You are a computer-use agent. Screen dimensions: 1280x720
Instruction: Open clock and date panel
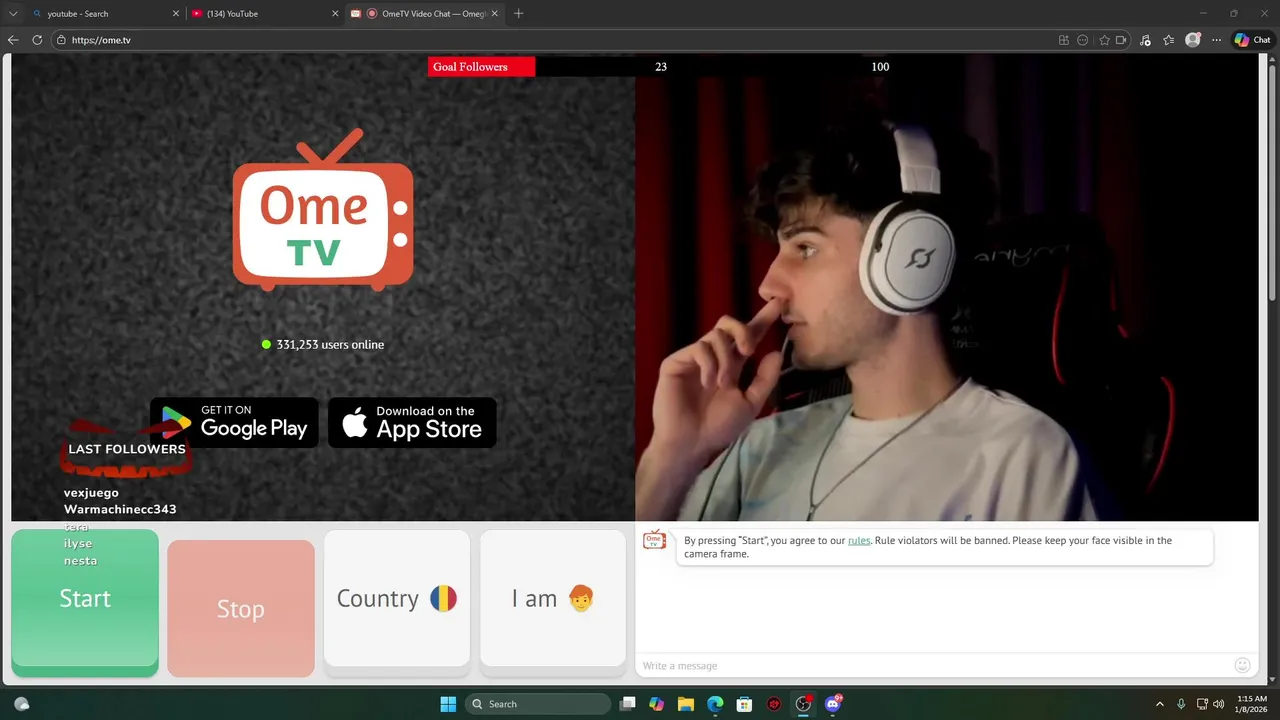tap(1252, 704)
